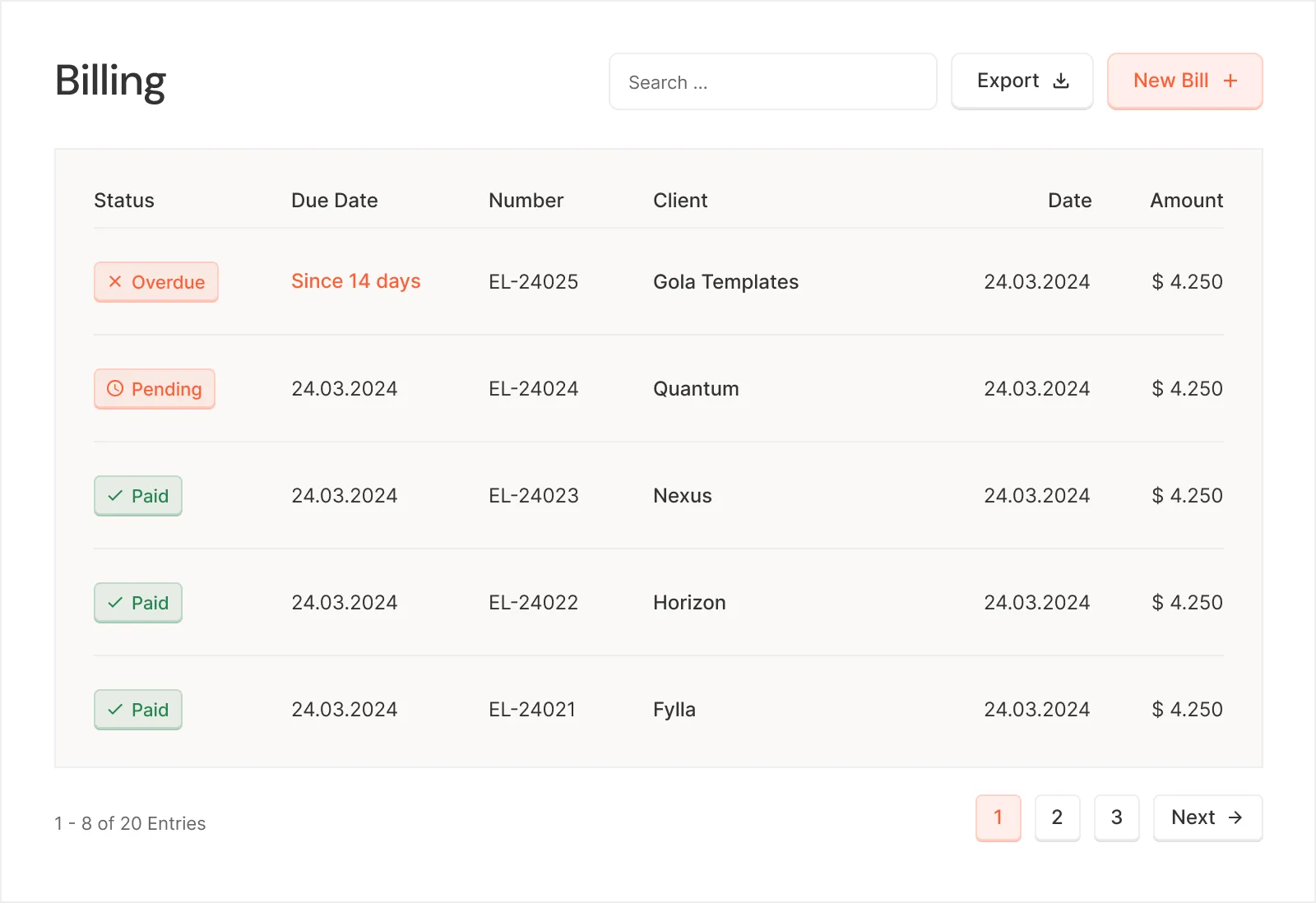
Task: Go to page 1
Action: 999,817
